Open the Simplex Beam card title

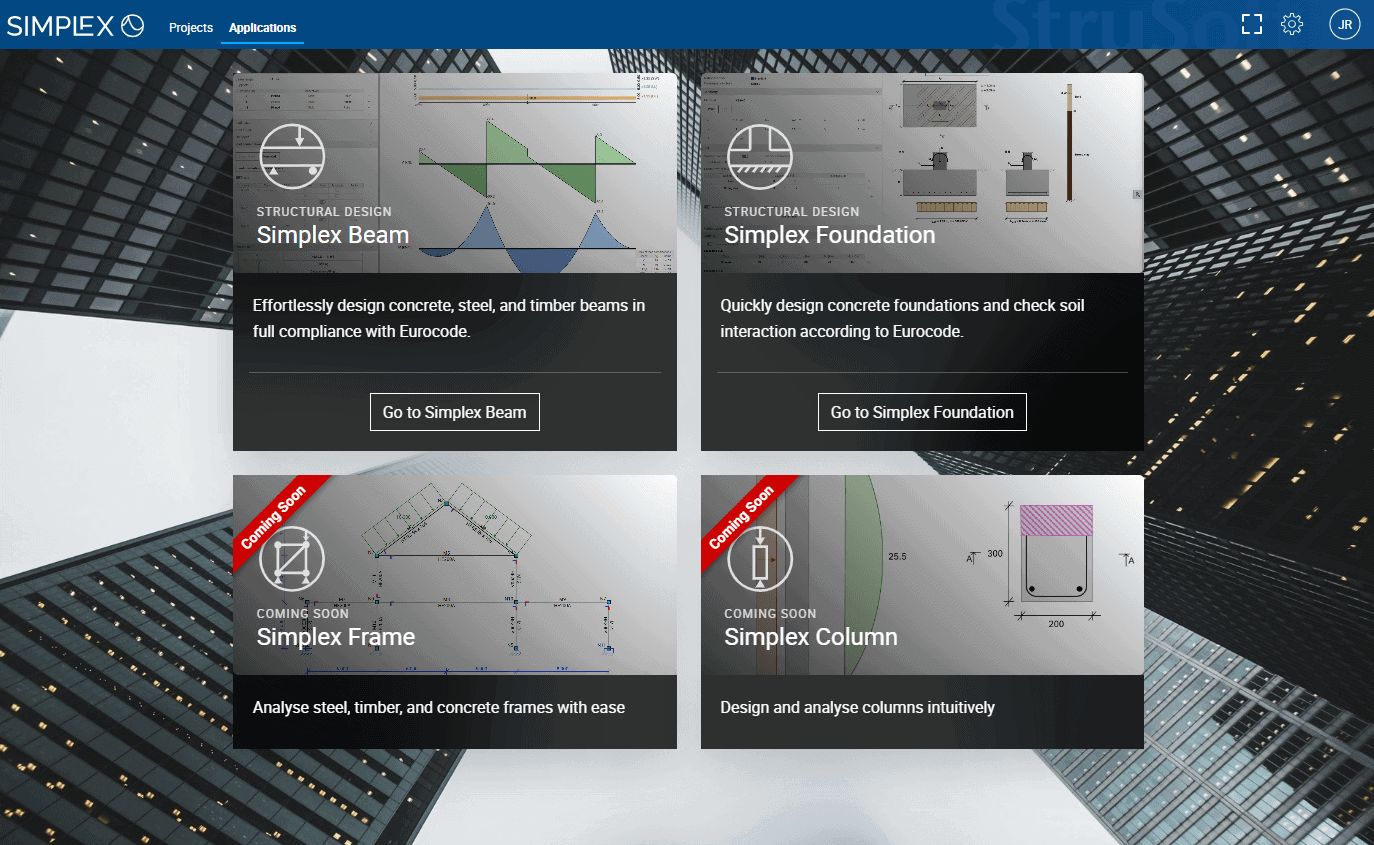click(x=333, y=235)
